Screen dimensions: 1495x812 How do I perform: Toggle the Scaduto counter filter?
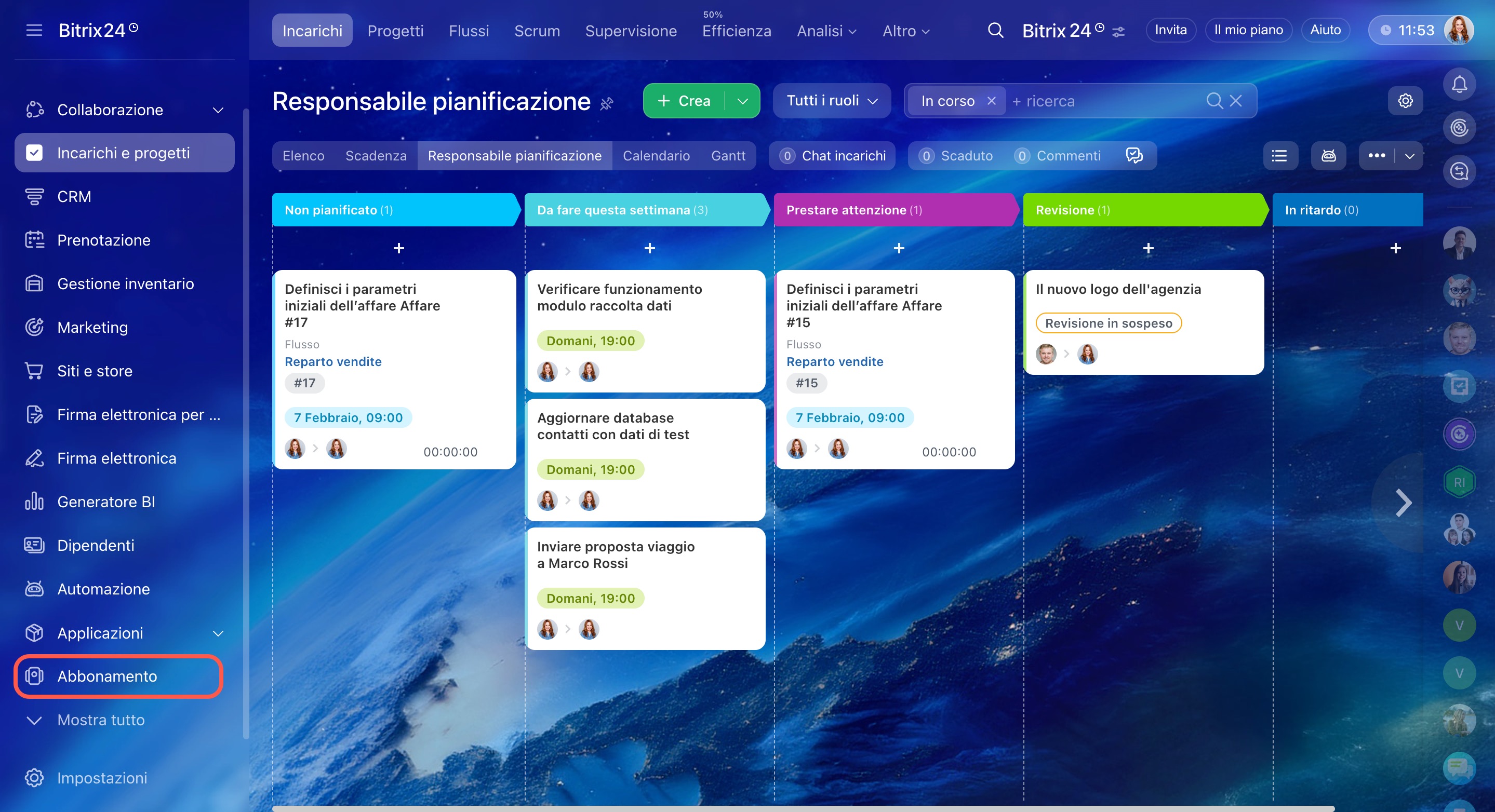pyautogui.click(x=956, y=155)
